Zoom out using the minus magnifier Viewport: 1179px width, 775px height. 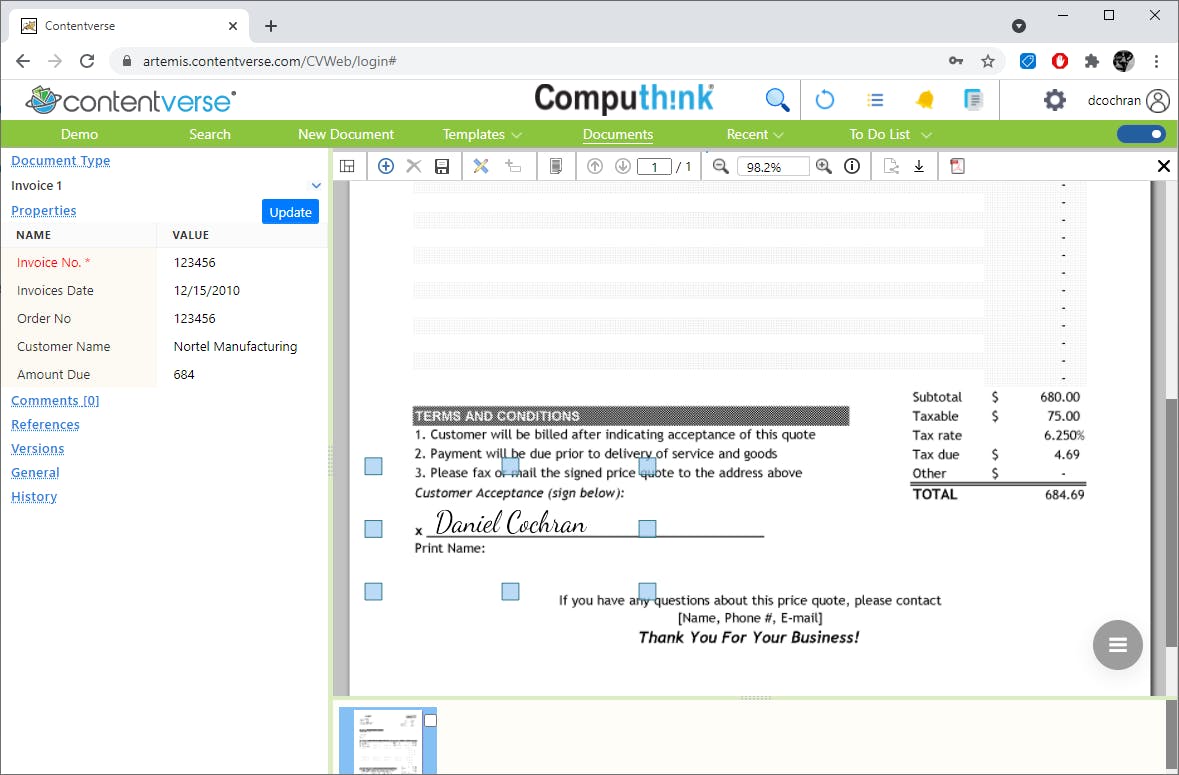pos(720,166)
